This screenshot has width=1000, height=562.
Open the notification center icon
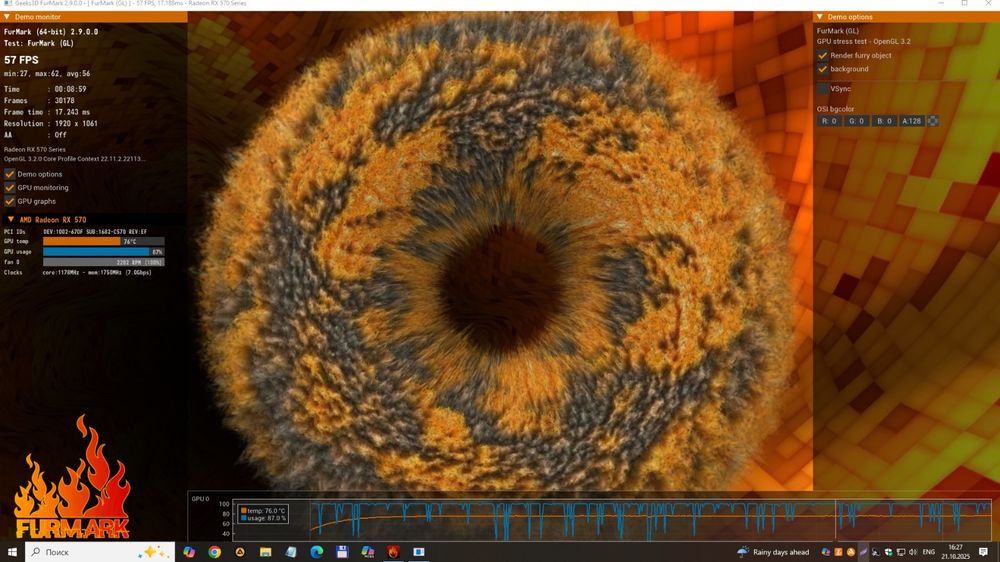point(983,552)
